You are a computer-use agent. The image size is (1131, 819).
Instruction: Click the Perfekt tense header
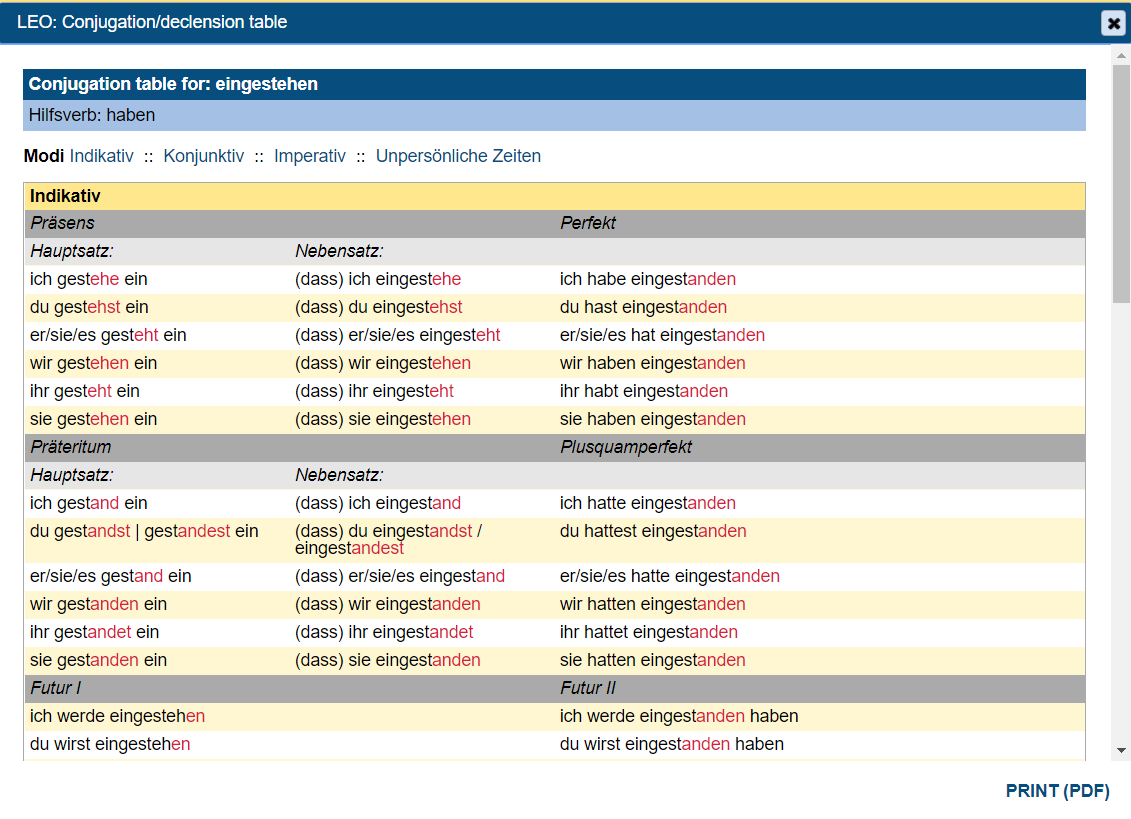[587, 223]
